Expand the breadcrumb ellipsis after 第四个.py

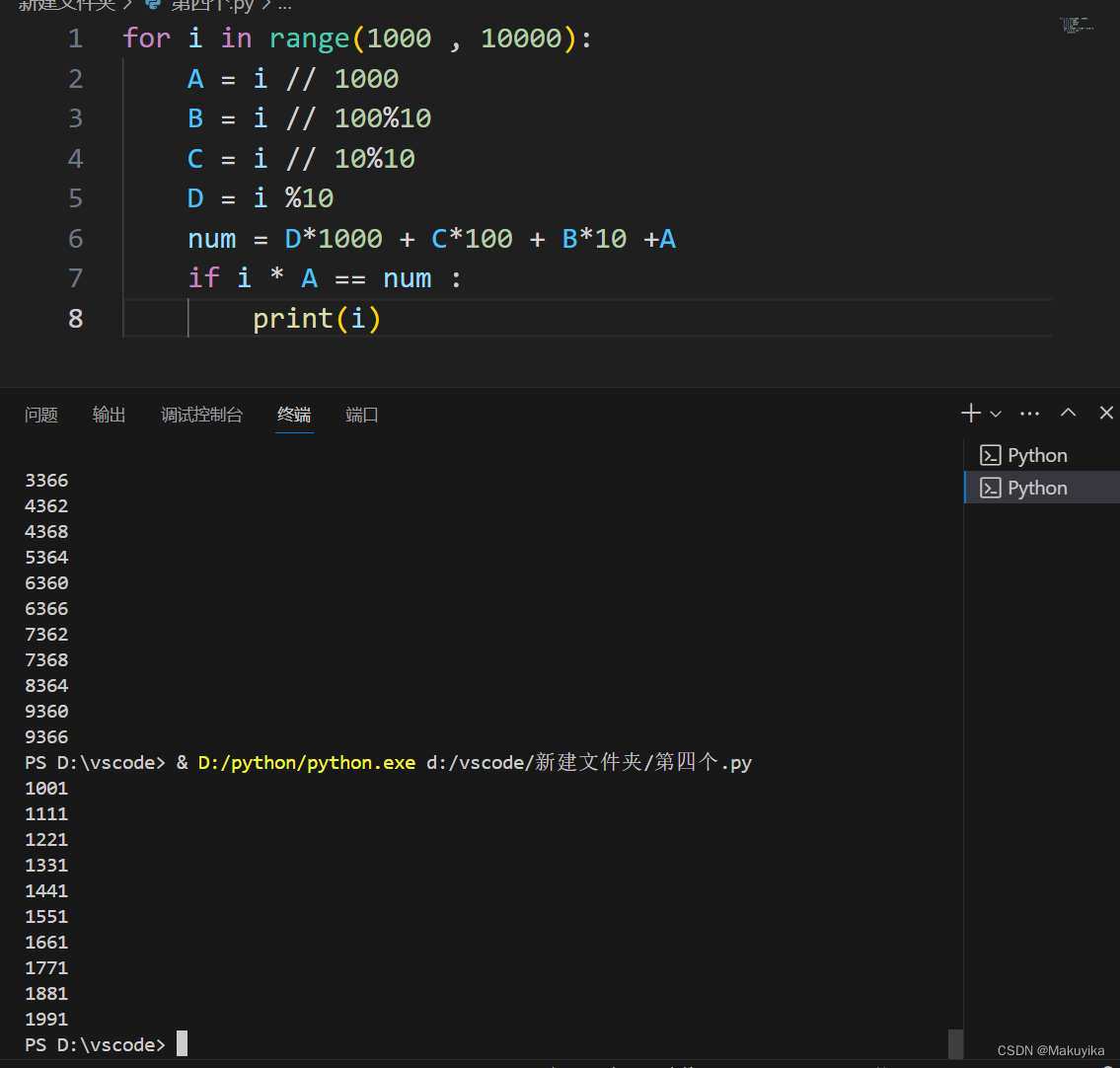coord(284,6)
